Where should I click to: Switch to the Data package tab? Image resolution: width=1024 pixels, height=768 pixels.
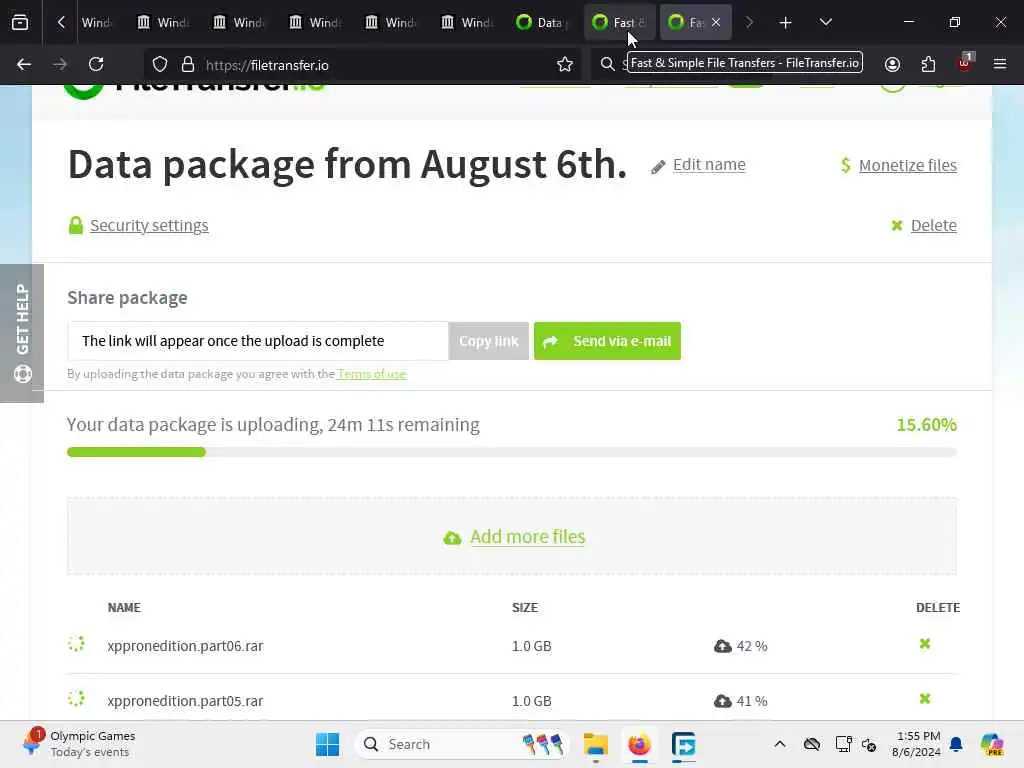pos(542,22)
